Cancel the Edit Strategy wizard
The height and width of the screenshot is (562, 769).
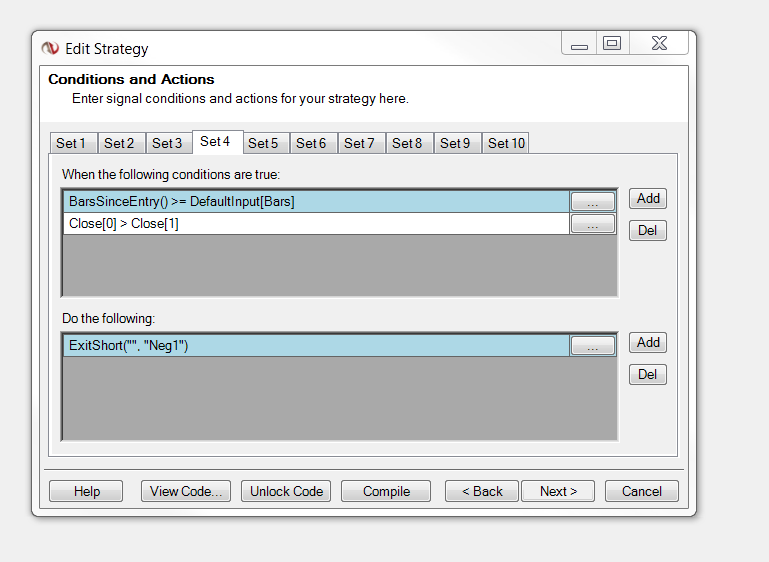click(x=642, y=491)
